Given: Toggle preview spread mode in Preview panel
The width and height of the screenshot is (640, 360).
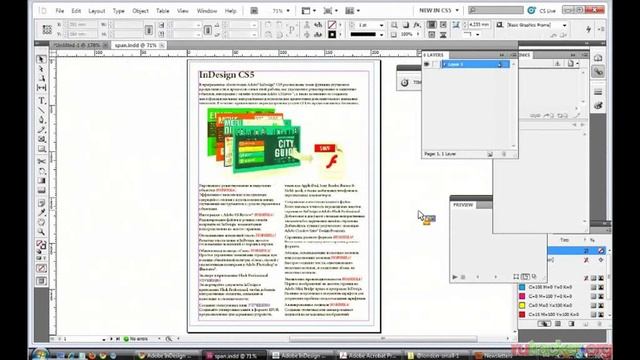Looking at the screenshot, I should 525,277.
